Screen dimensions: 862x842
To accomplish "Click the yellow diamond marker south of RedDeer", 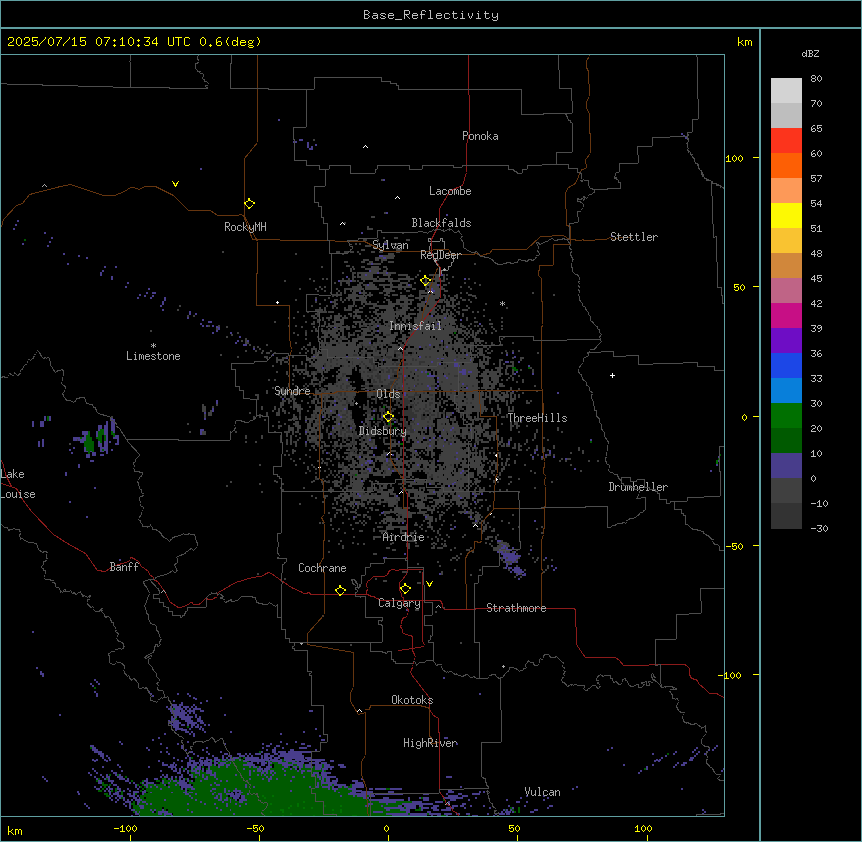I will [x=426, y=281].
